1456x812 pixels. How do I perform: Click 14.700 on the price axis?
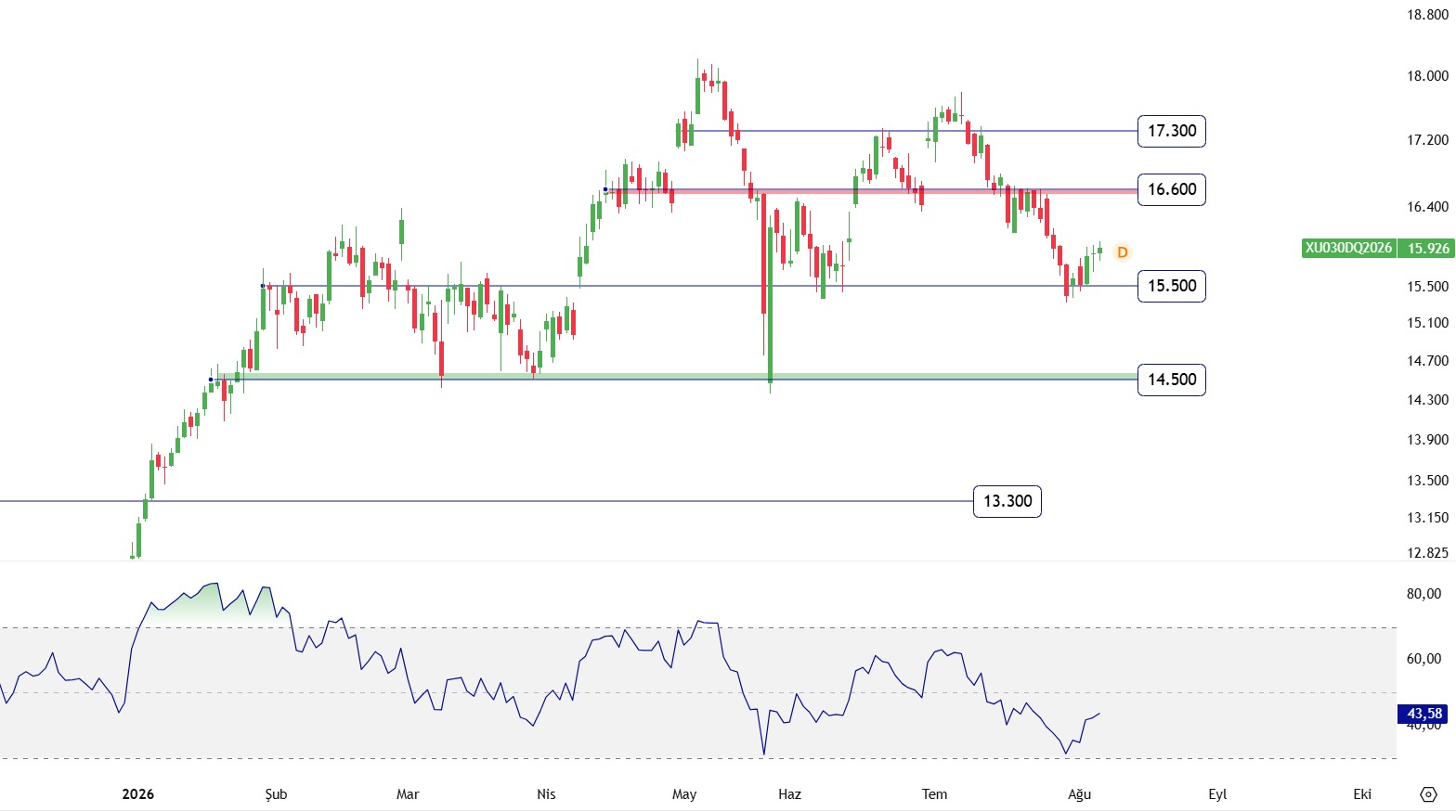(x=1427, y=361)
